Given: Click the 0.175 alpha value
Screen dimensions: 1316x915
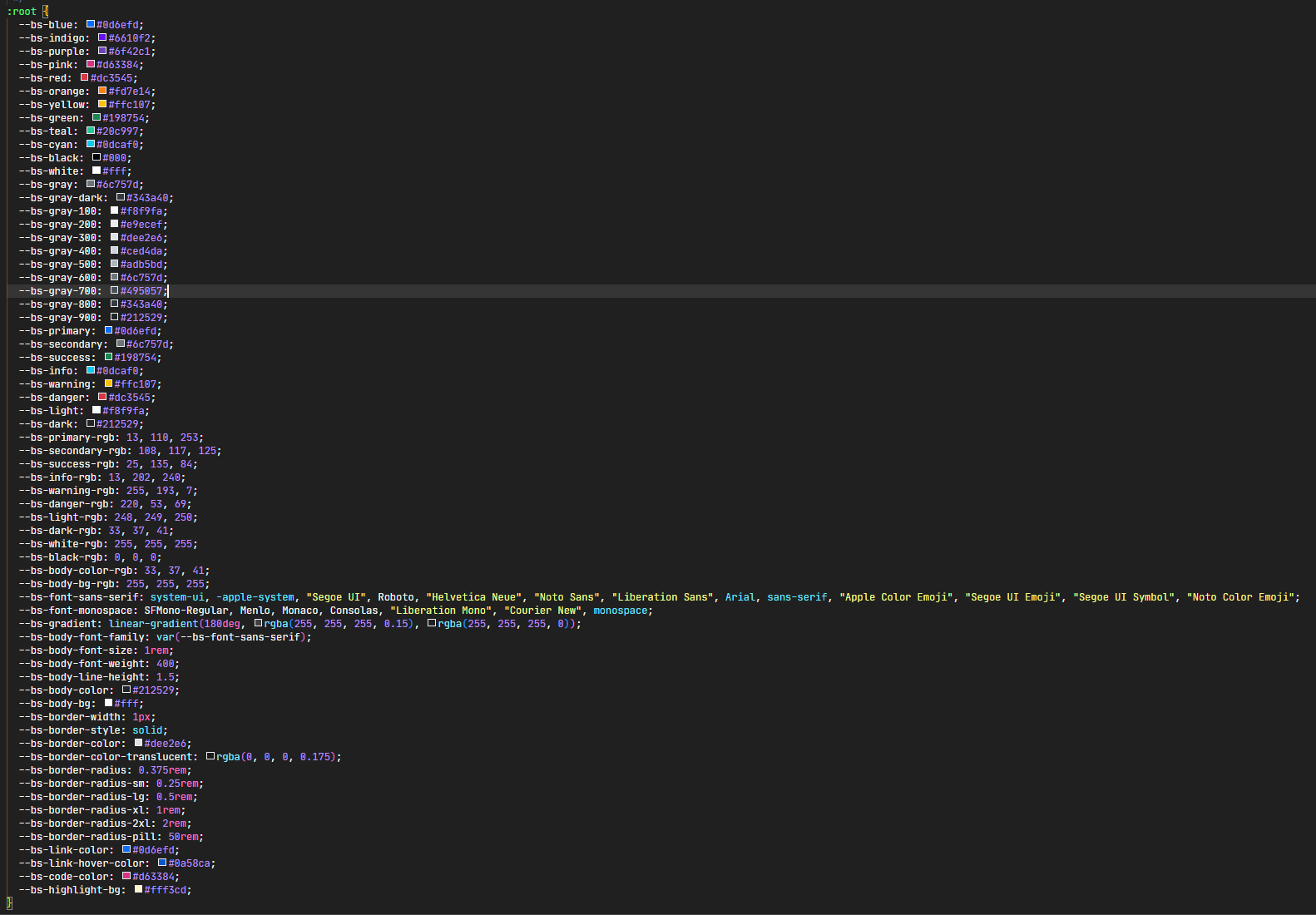Looking at the screenshot, I should (x=315, y=757).
